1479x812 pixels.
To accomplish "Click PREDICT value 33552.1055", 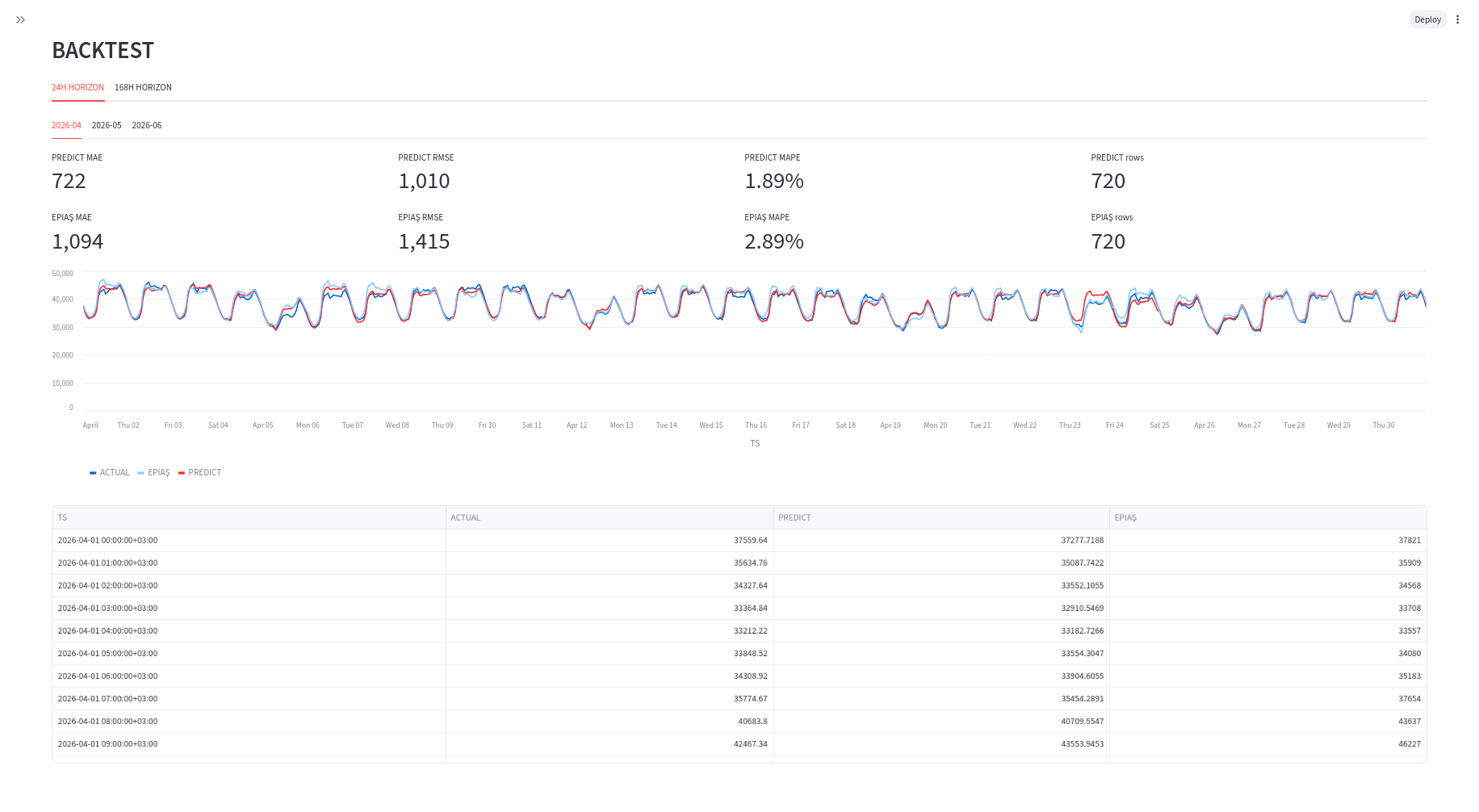I will click(941, 585).
